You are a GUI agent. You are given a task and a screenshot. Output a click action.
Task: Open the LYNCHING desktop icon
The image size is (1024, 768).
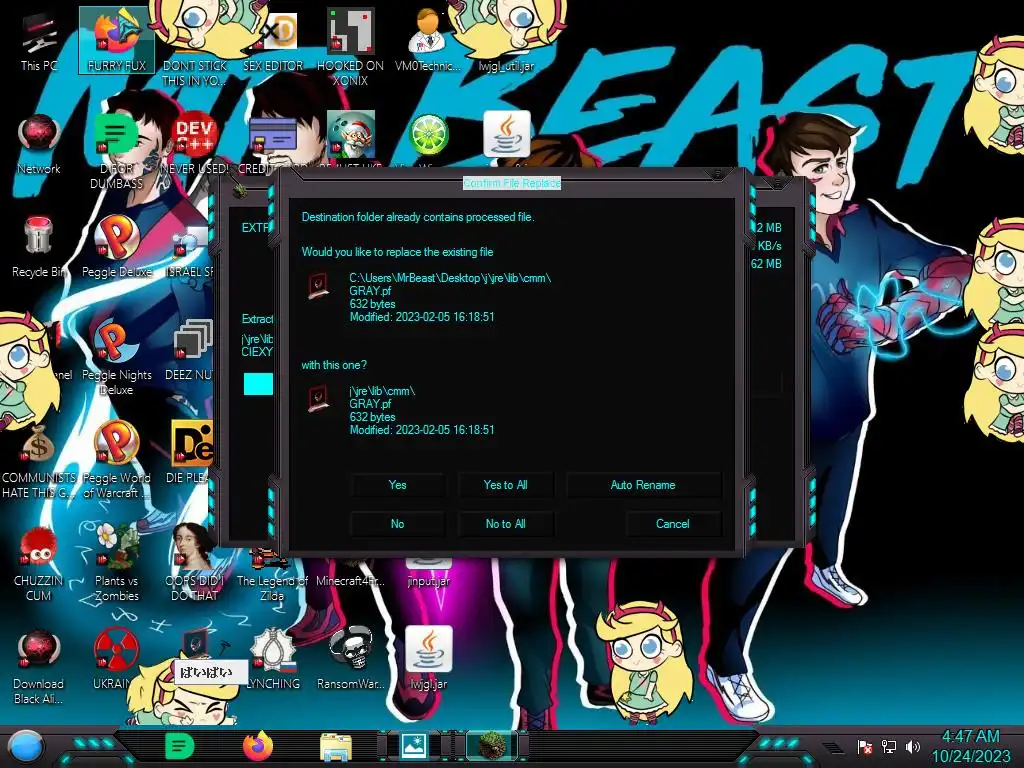(273, 660)
